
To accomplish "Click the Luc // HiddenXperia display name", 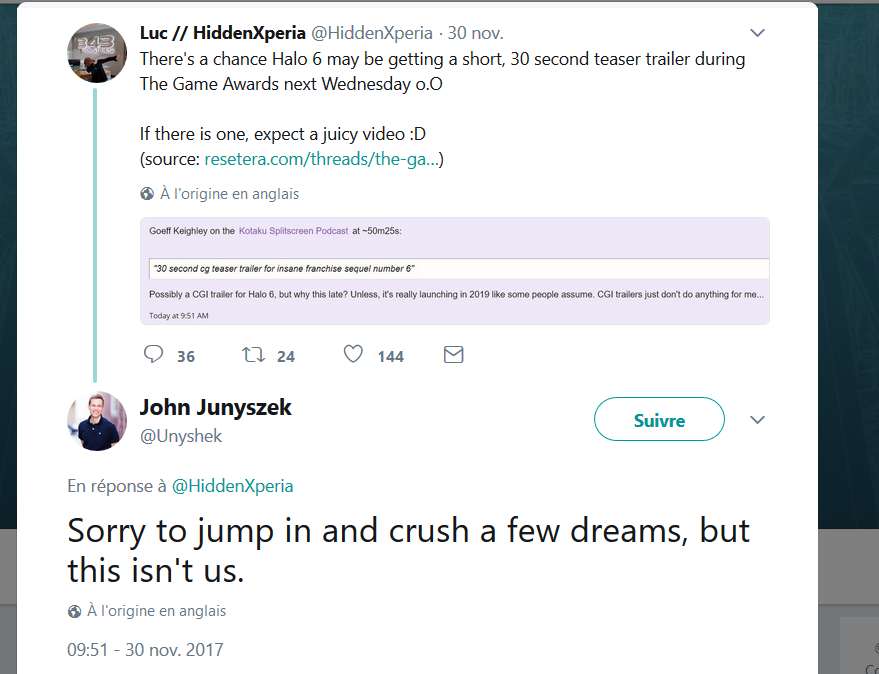I will [222, 33].
